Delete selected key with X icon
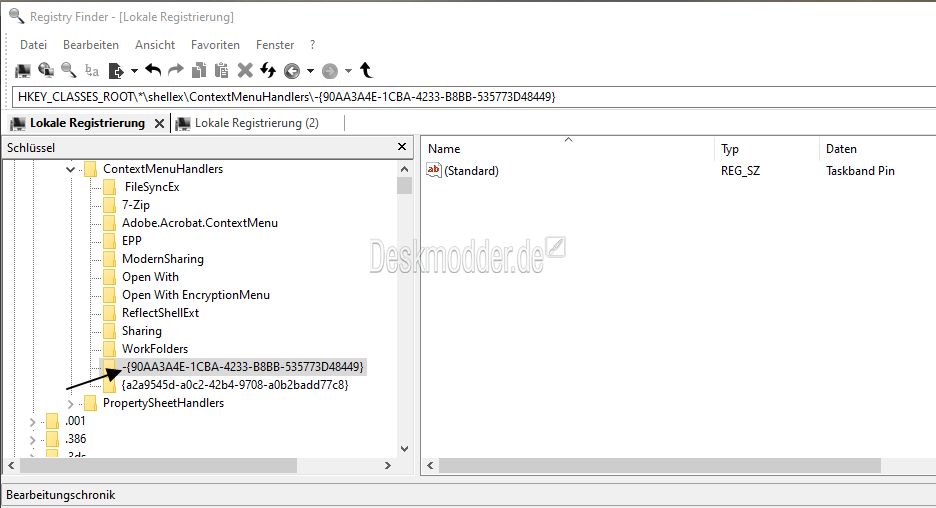This screenshot has height=508, width=936. [x=245, y=70]
